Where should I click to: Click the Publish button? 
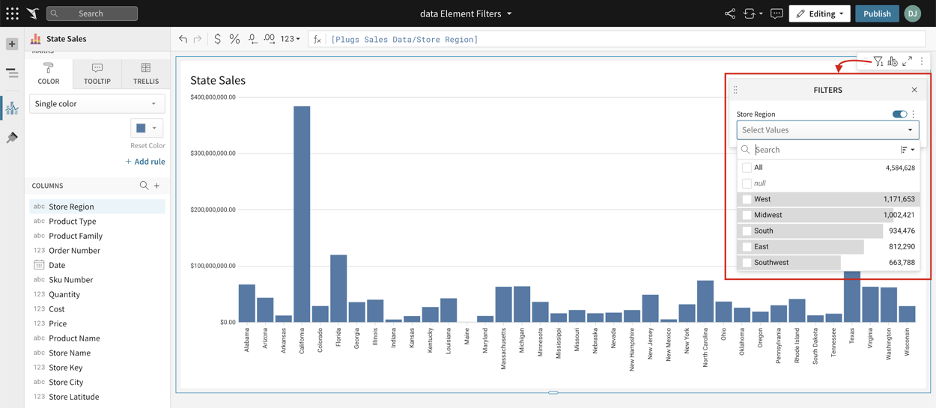pyautogui.click(x=876, y=14)
